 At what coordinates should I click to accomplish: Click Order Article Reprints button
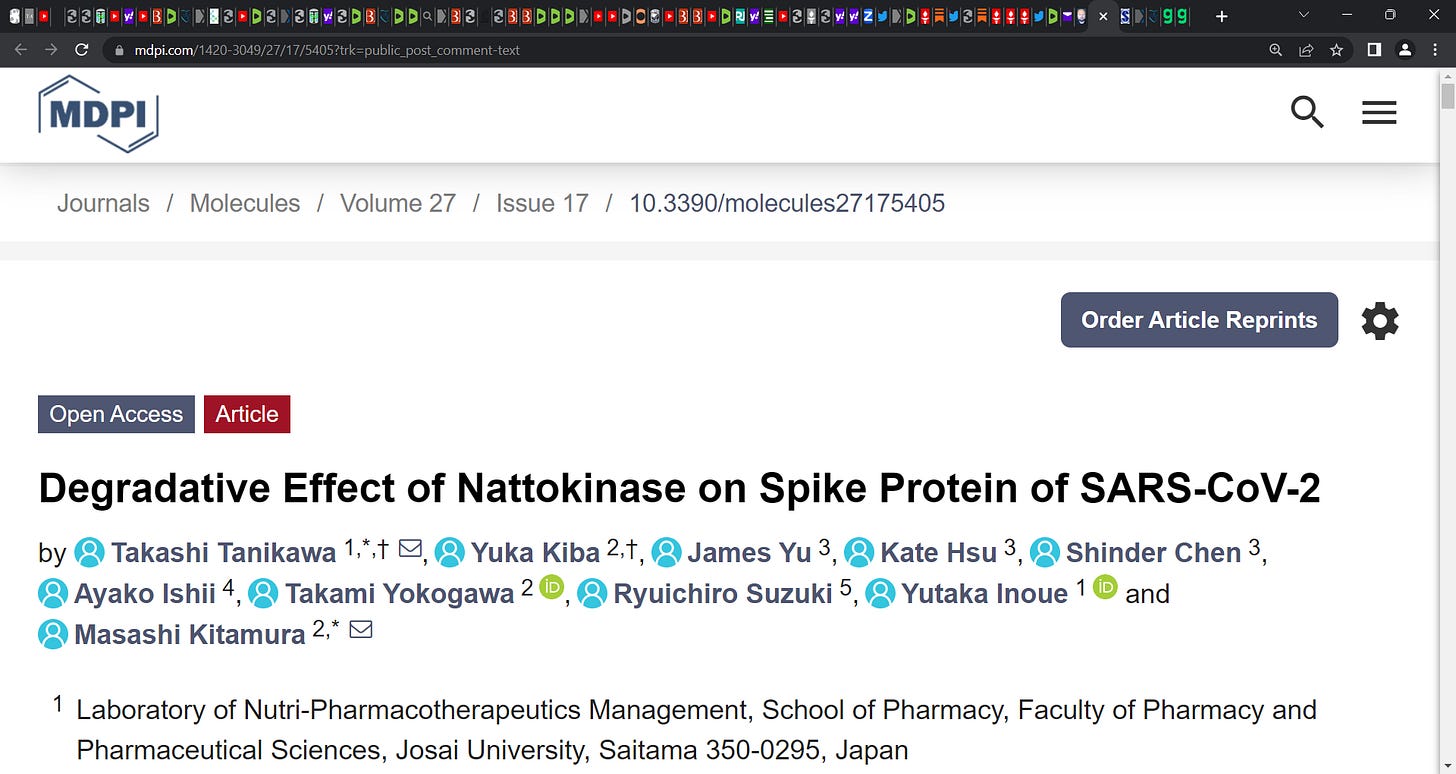click(1199, 320)
